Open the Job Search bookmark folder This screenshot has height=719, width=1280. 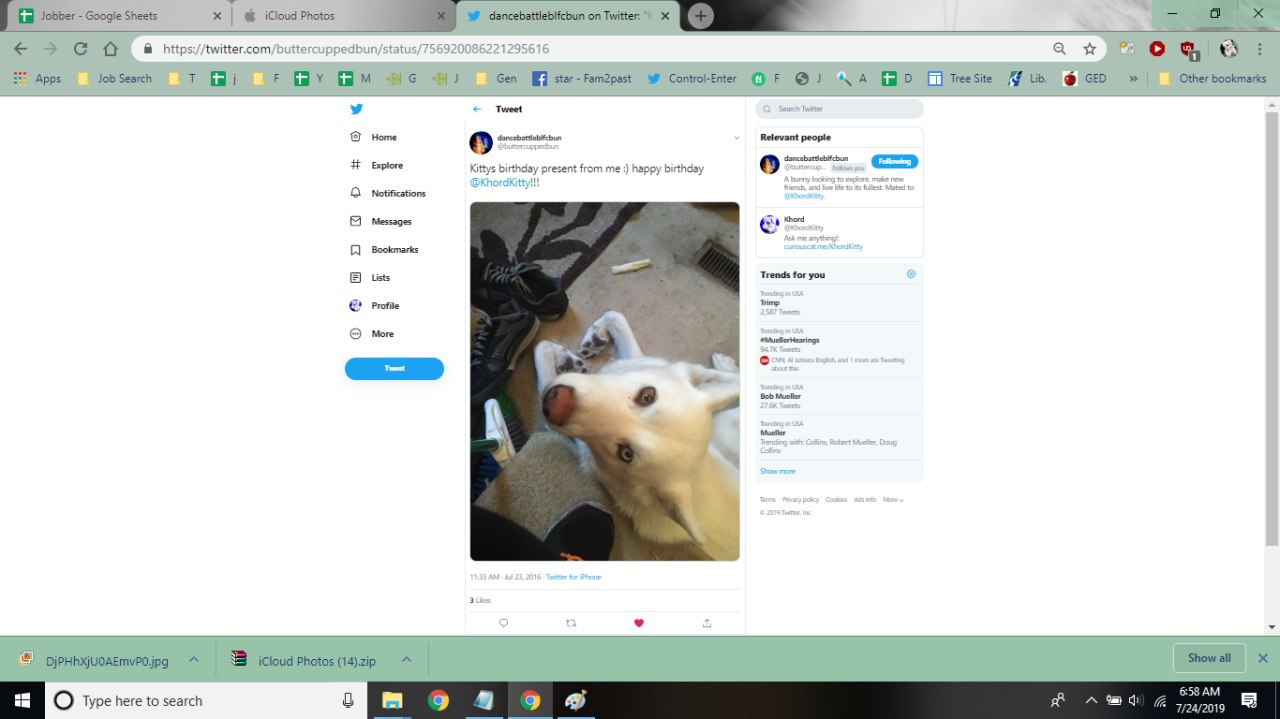coord(114,78)
